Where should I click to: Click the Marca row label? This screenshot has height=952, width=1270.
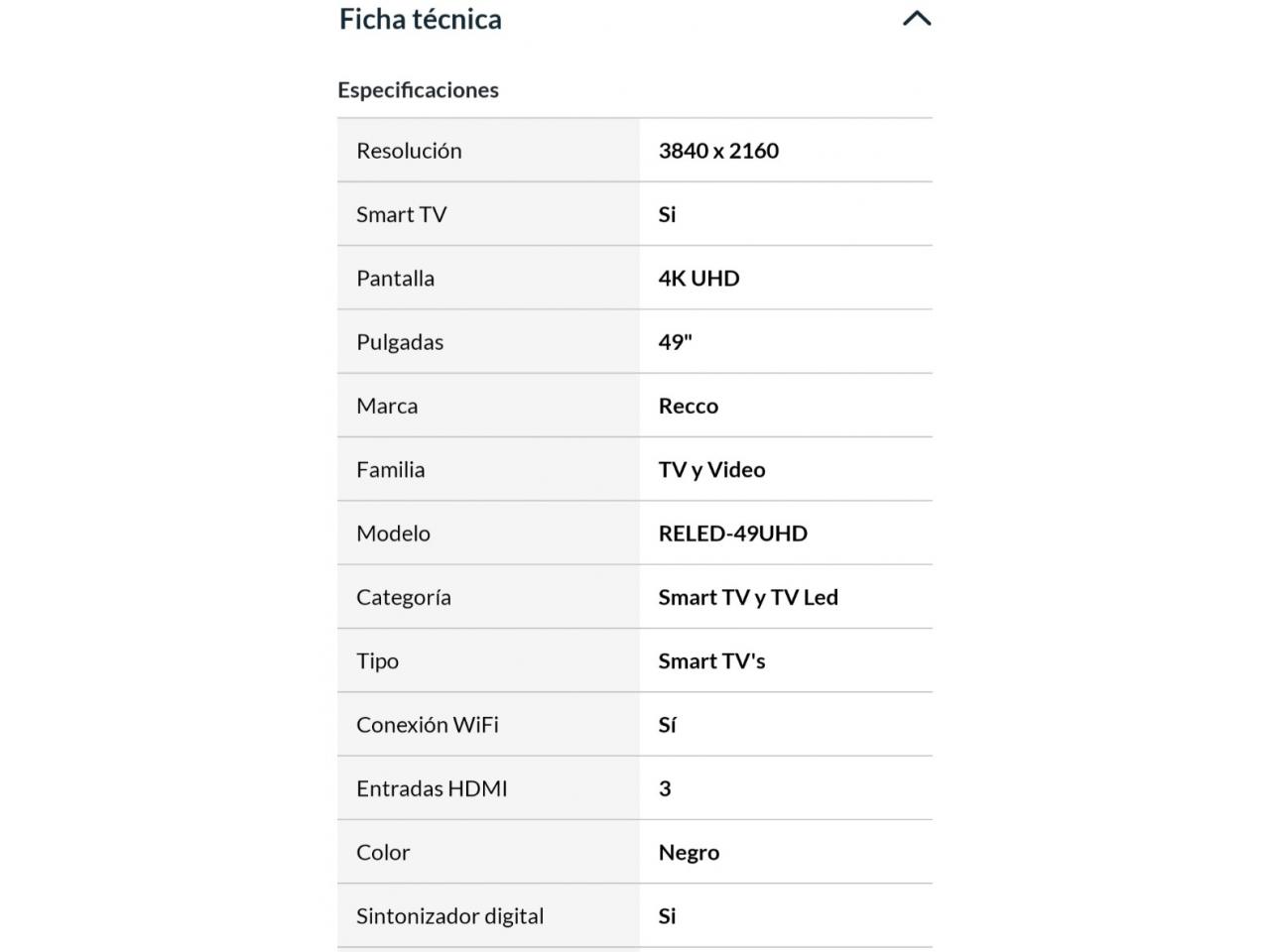point(387,406)
